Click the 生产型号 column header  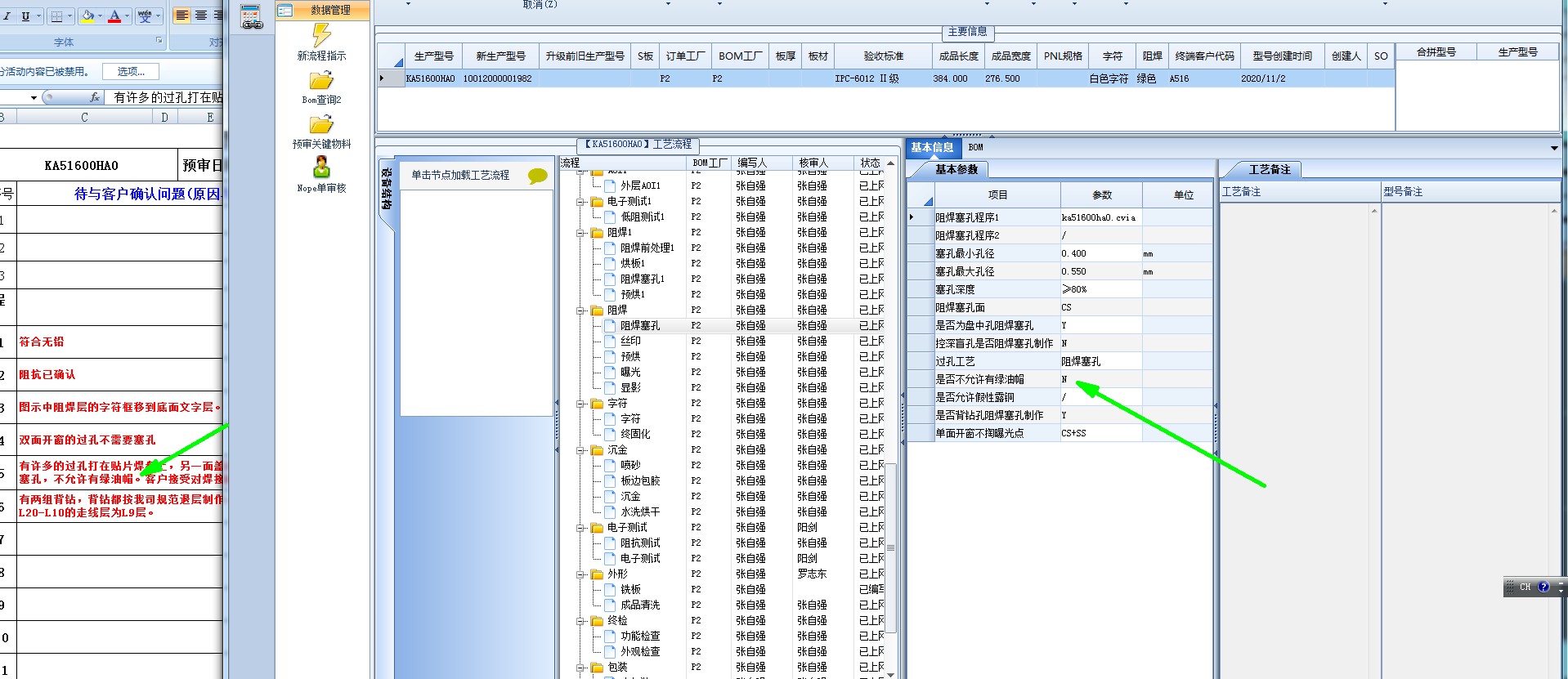point(433,56)
